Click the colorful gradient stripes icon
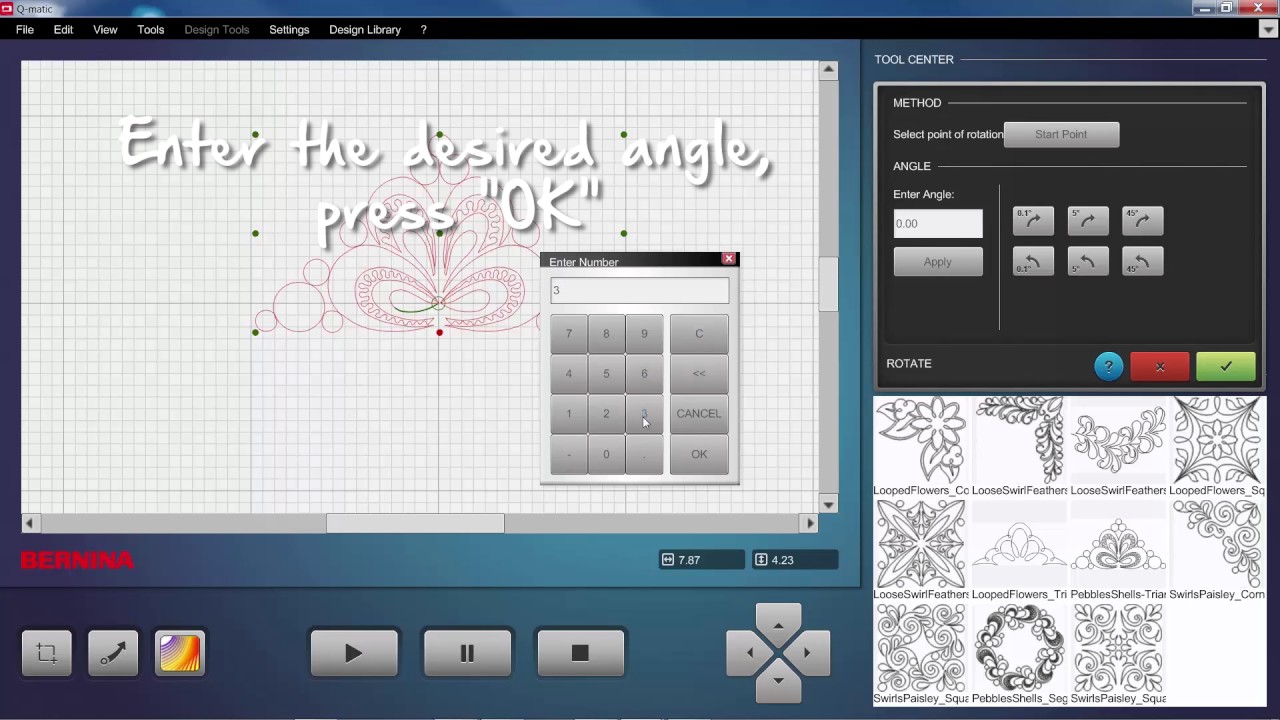 [x=180, y=654]
